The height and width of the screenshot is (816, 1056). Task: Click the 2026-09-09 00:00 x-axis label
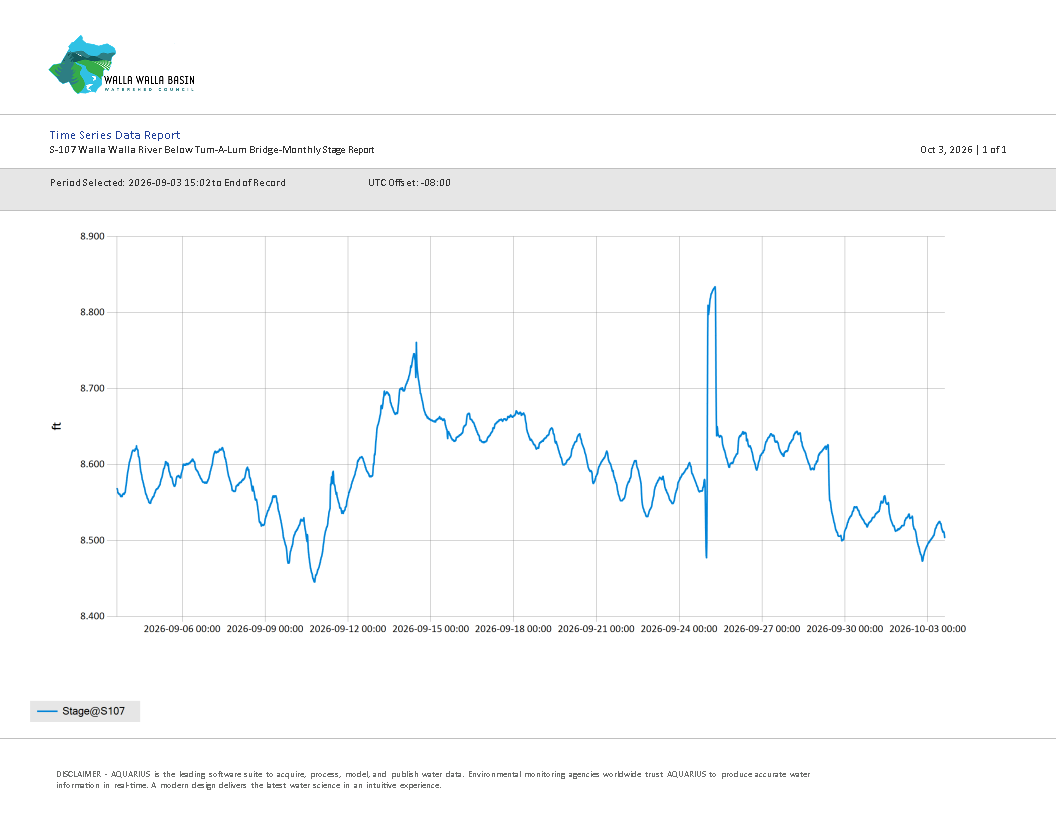pos(265,629)
